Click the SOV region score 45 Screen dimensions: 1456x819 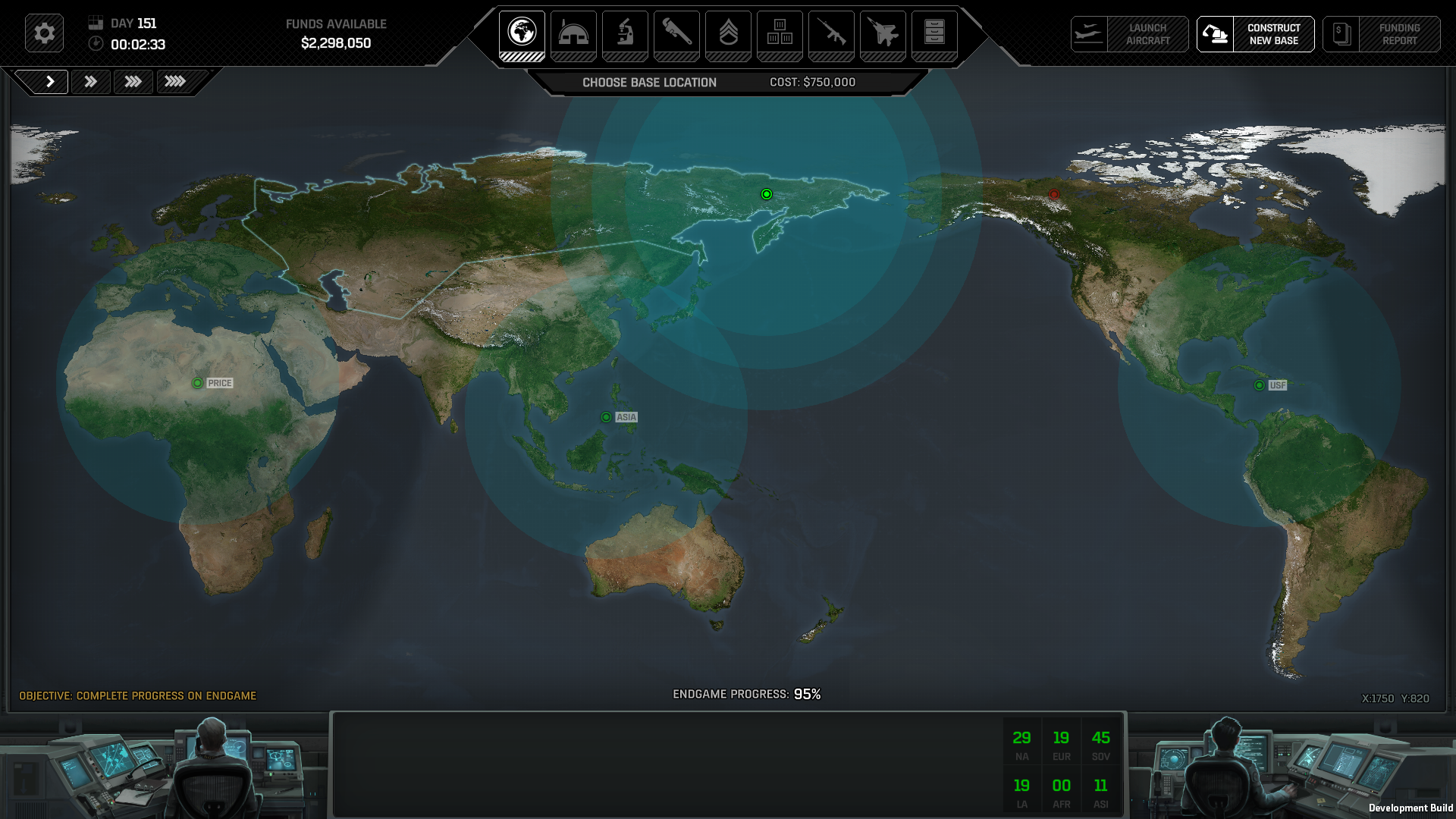pyautogui.click(x=1100, y=738)
